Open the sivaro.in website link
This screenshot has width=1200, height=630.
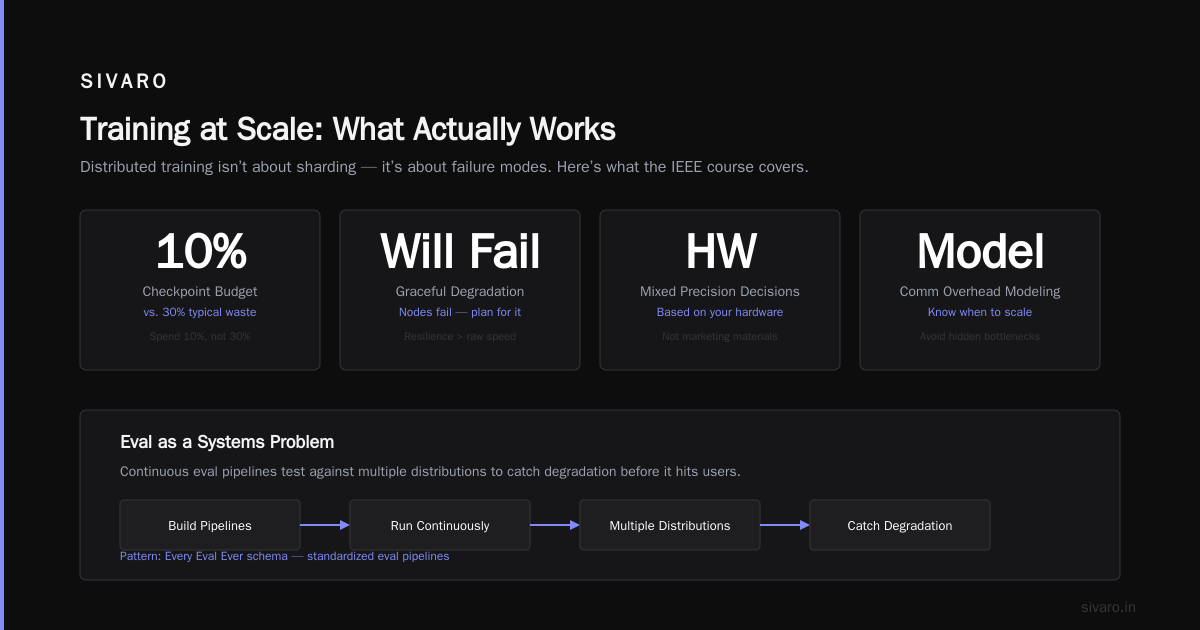[x=1109, y=607]
